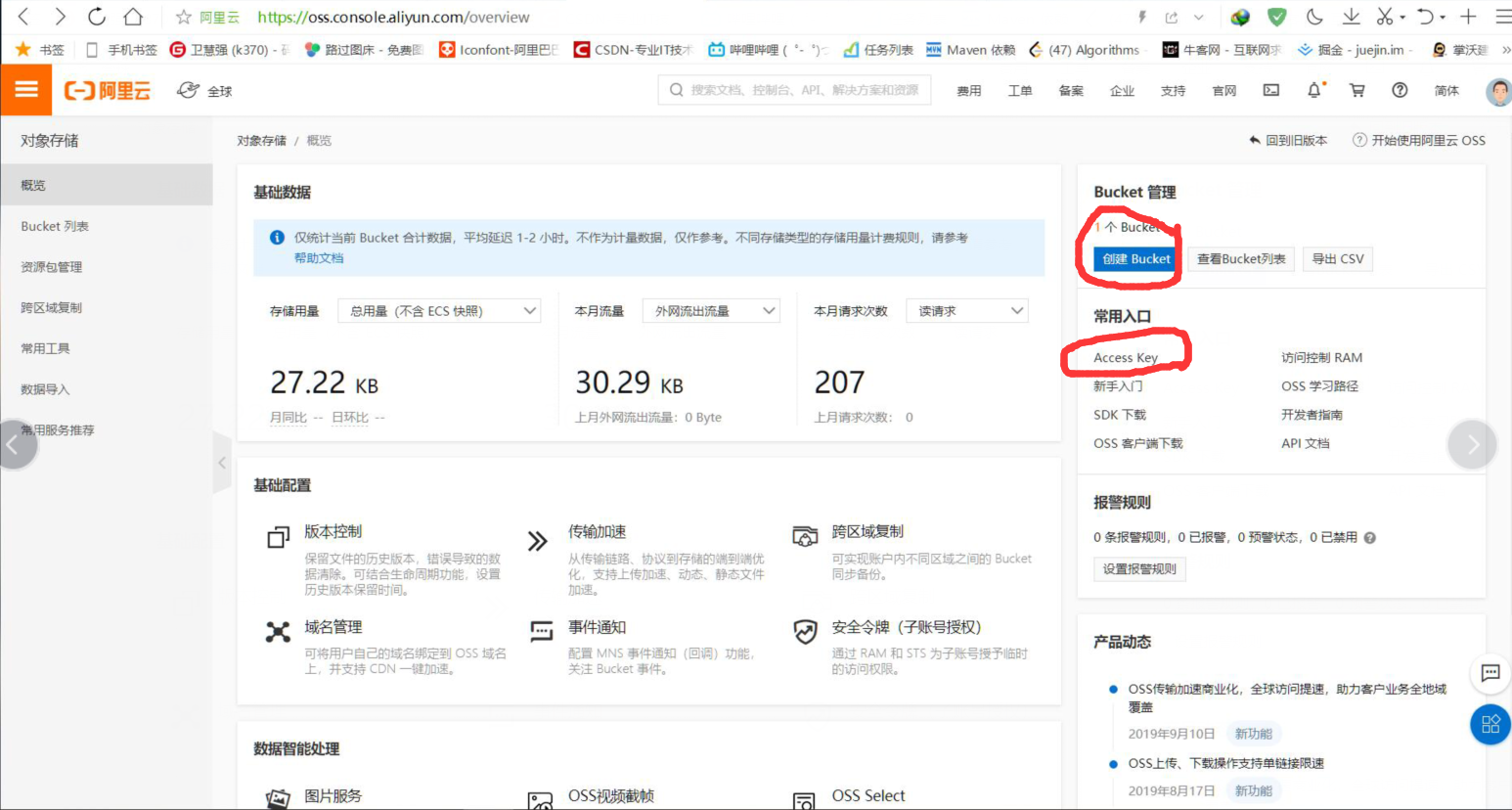Collapse the left sidebar arrow
Image resolution: width=1512 pixels, height=810 pixels.
(x=222, y=463)
